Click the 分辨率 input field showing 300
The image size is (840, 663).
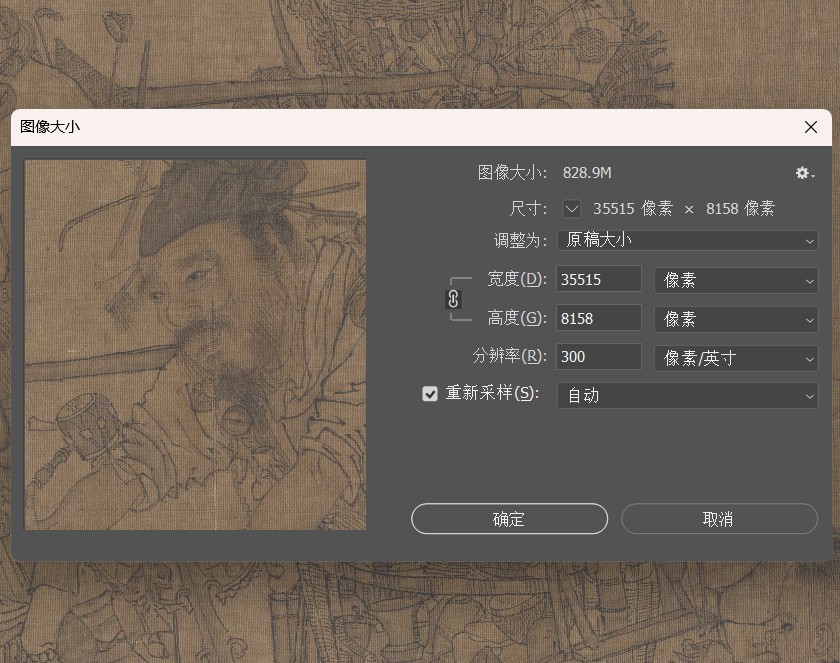pos(599,357)
